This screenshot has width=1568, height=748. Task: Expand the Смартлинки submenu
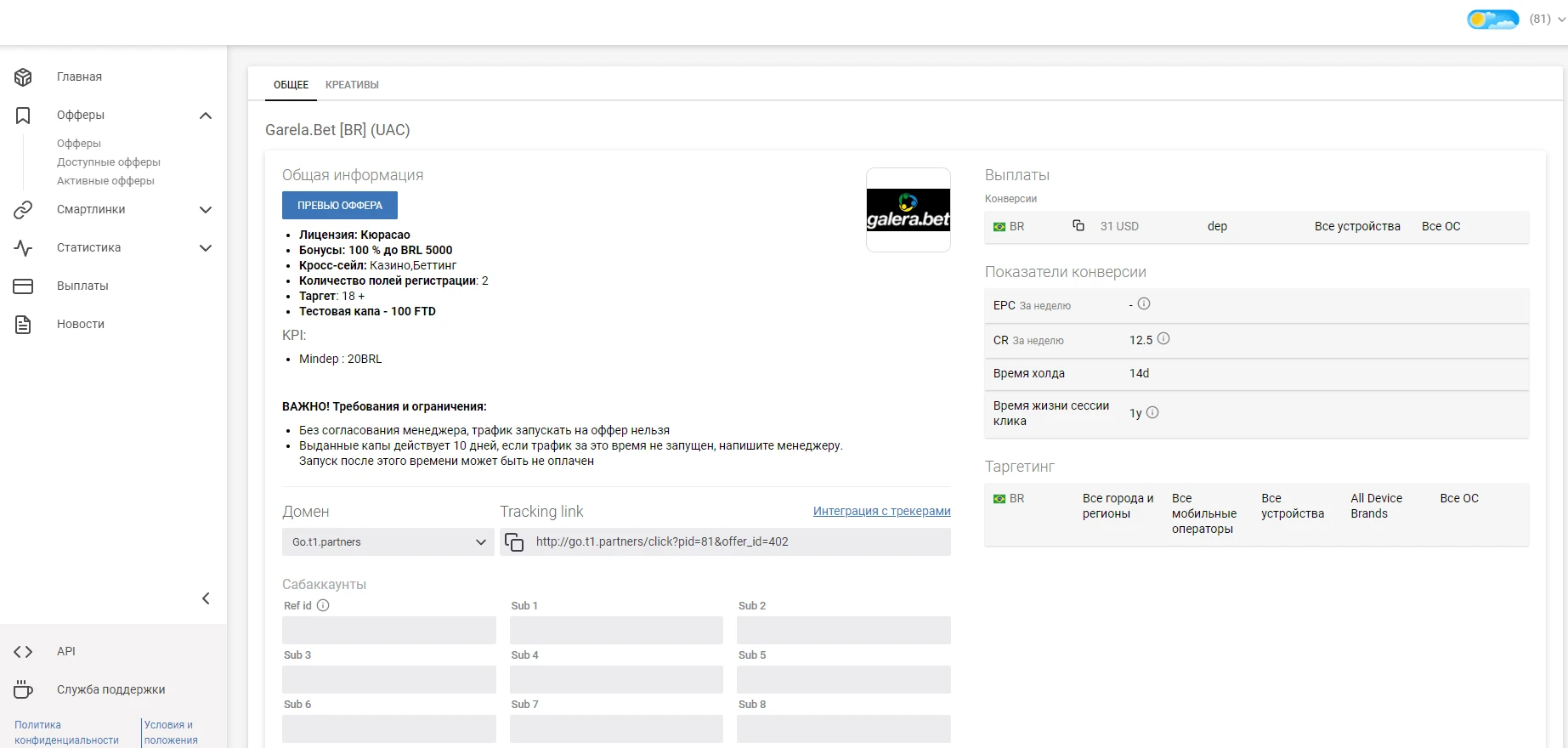tap(206, 209)
